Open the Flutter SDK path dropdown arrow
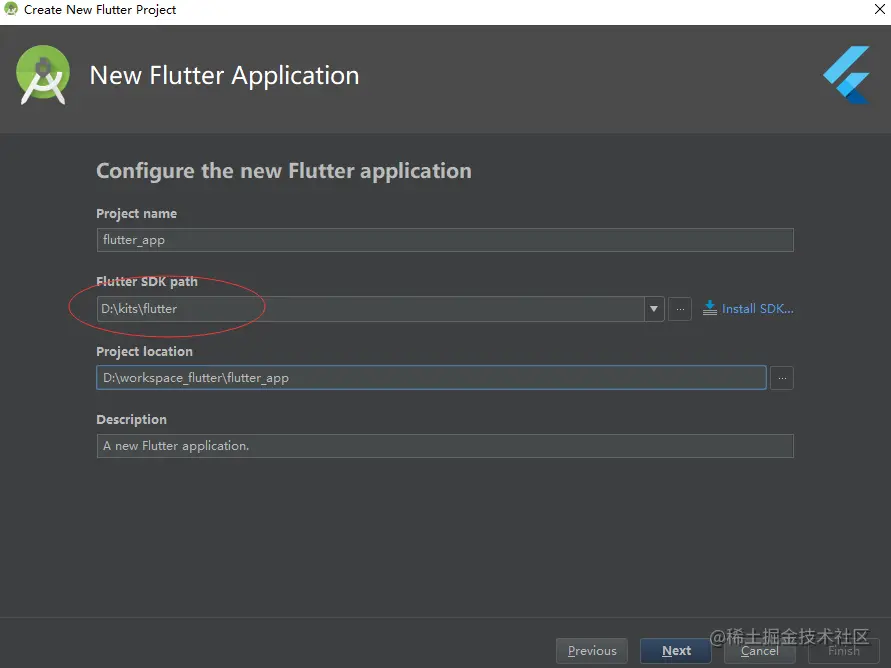 point(654,309)
